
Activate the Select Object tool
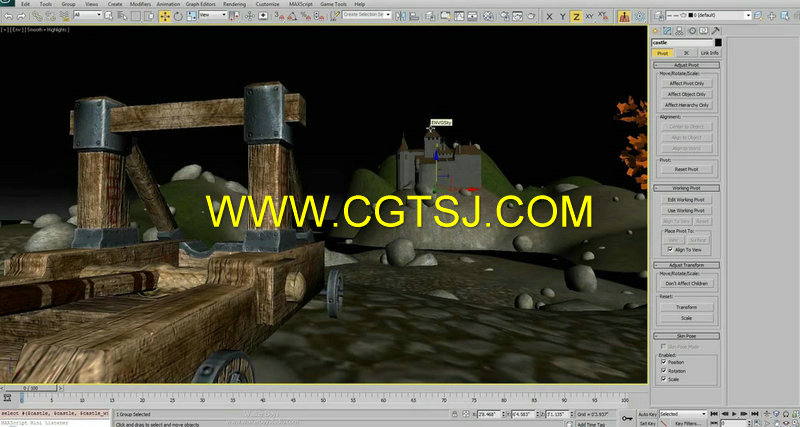[108, 16]
